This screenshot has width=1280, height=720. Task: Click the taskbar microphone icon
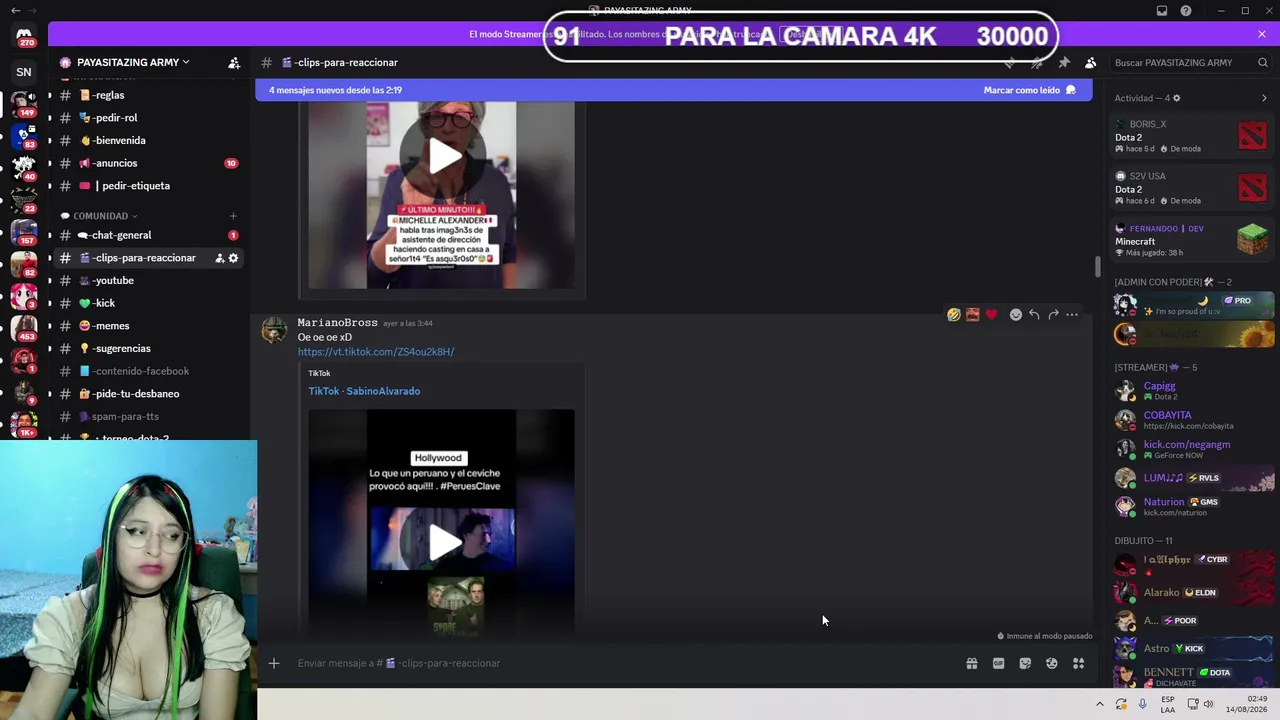[x=1142, y=704]
